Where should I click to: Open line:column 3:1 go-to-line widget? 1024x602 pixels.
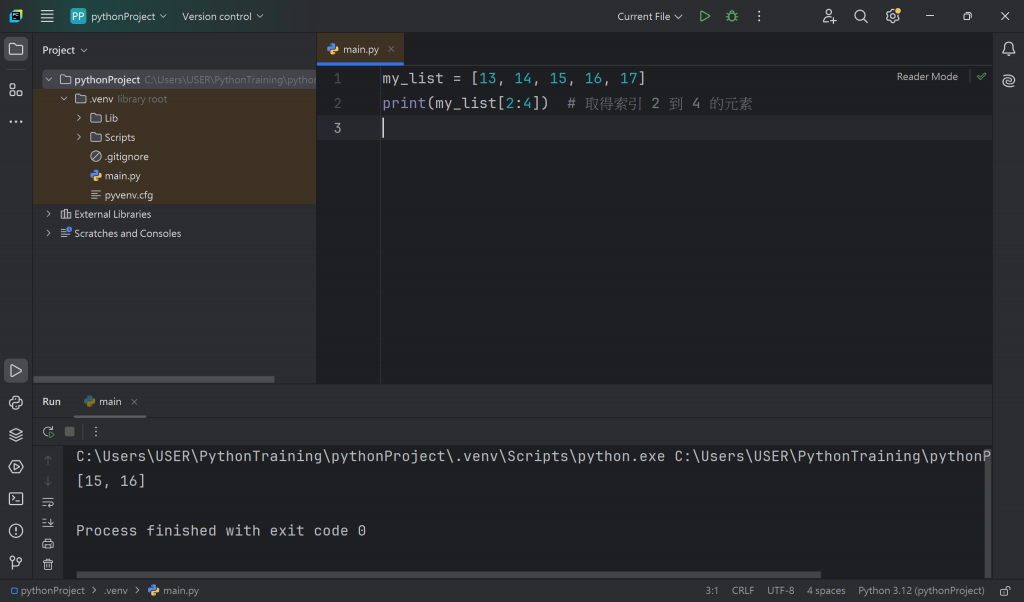(x=712, y=591)
